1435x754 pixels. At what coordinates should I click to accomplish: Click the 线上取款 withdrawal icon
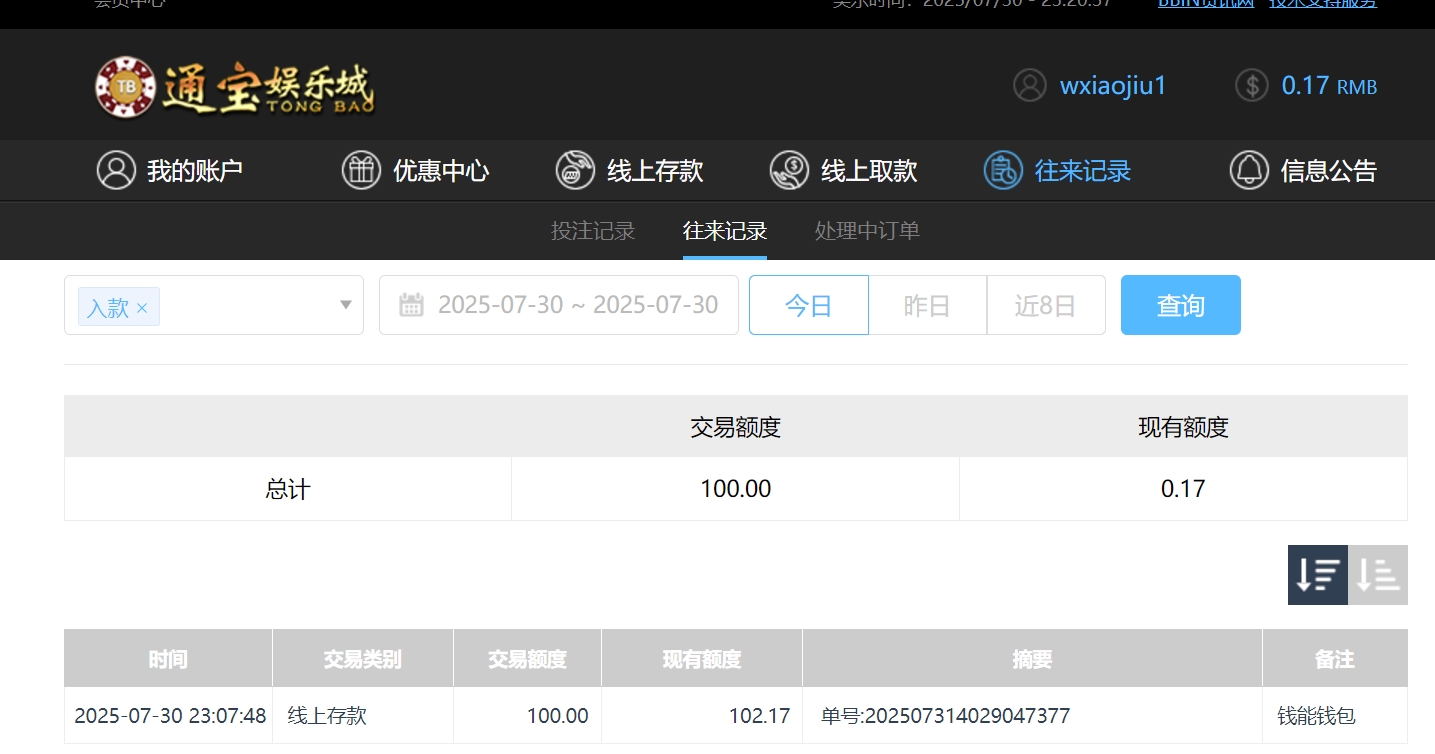click(789, 171)
